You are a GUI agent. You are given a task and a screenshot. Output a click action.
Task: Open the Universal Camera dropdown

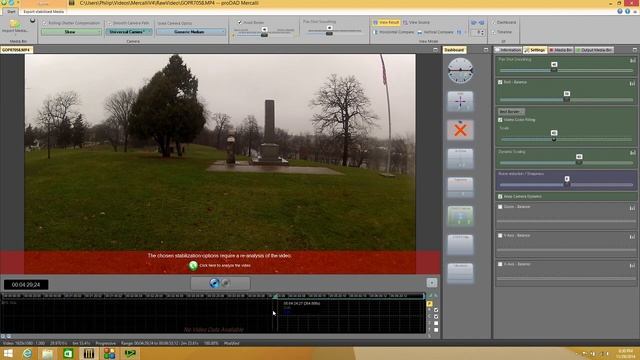129,32
